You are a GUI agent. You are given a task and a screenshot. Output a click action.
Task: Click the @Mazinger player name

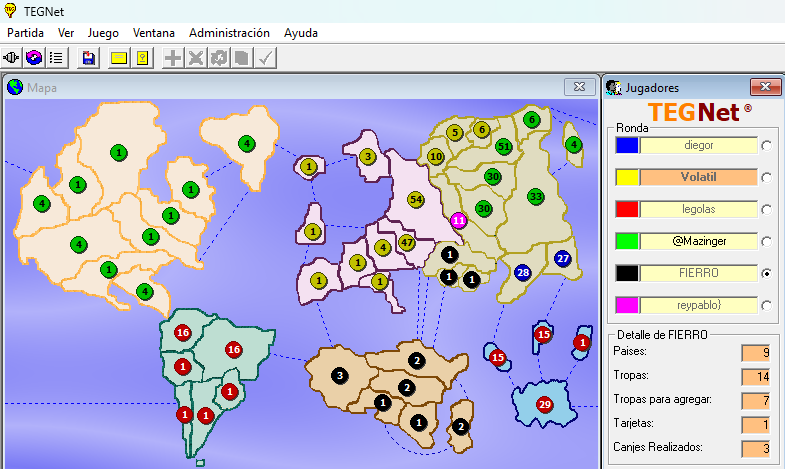(x=699, y=241)
